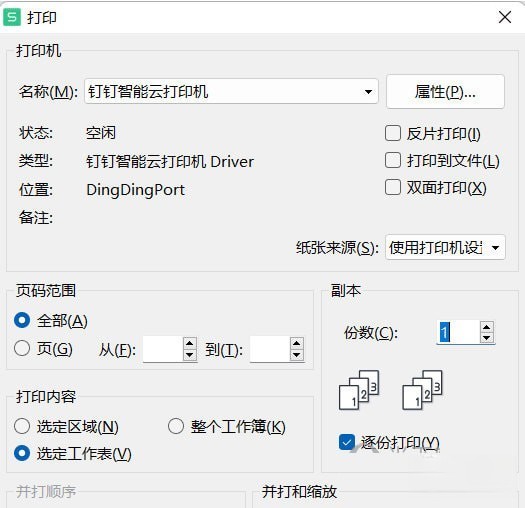Viewport: 525px width, 508px height.
Task: Select 选定区域 print content option
Action: click(22, 426)
